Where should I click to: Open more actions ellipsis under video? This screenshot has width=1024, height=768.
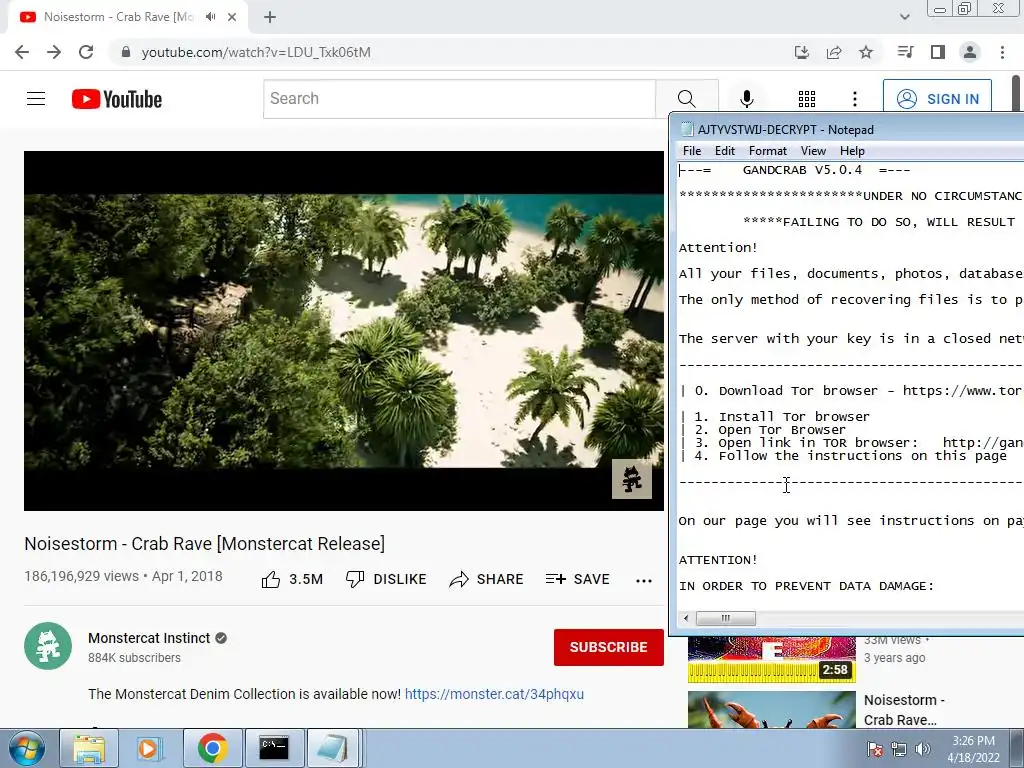click(644, 580)
